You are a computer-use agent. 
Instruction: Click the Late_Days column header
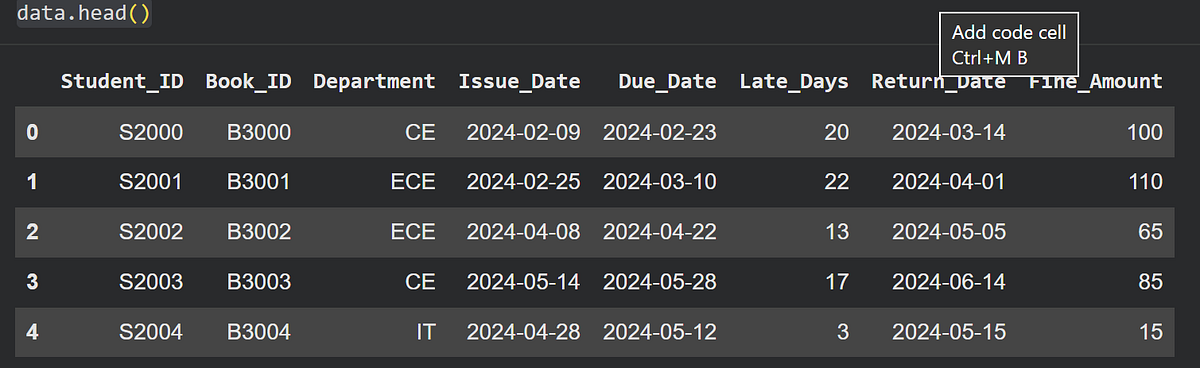point(794,82)
